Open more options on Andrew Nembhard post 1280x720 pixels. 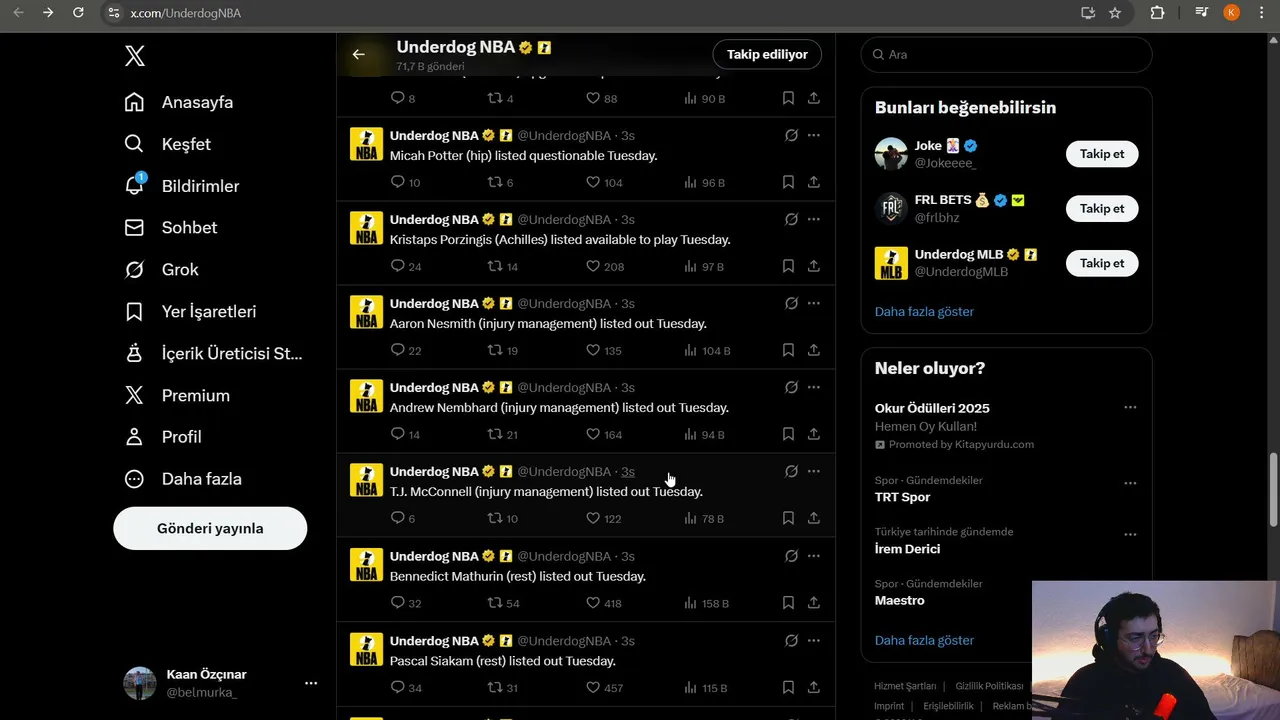(814, 387)
